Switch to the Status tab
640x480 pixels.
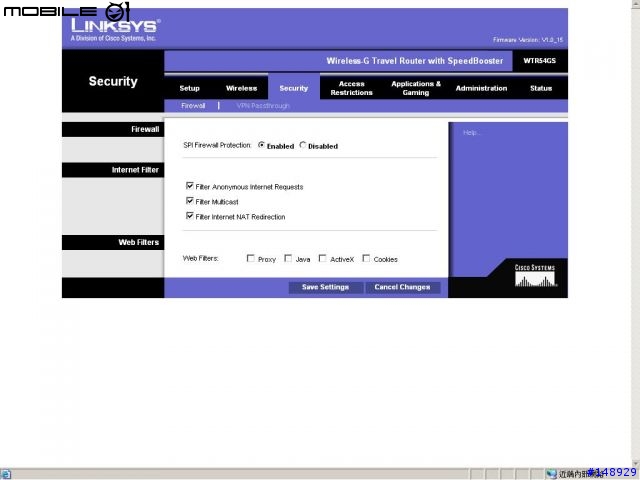541,88
